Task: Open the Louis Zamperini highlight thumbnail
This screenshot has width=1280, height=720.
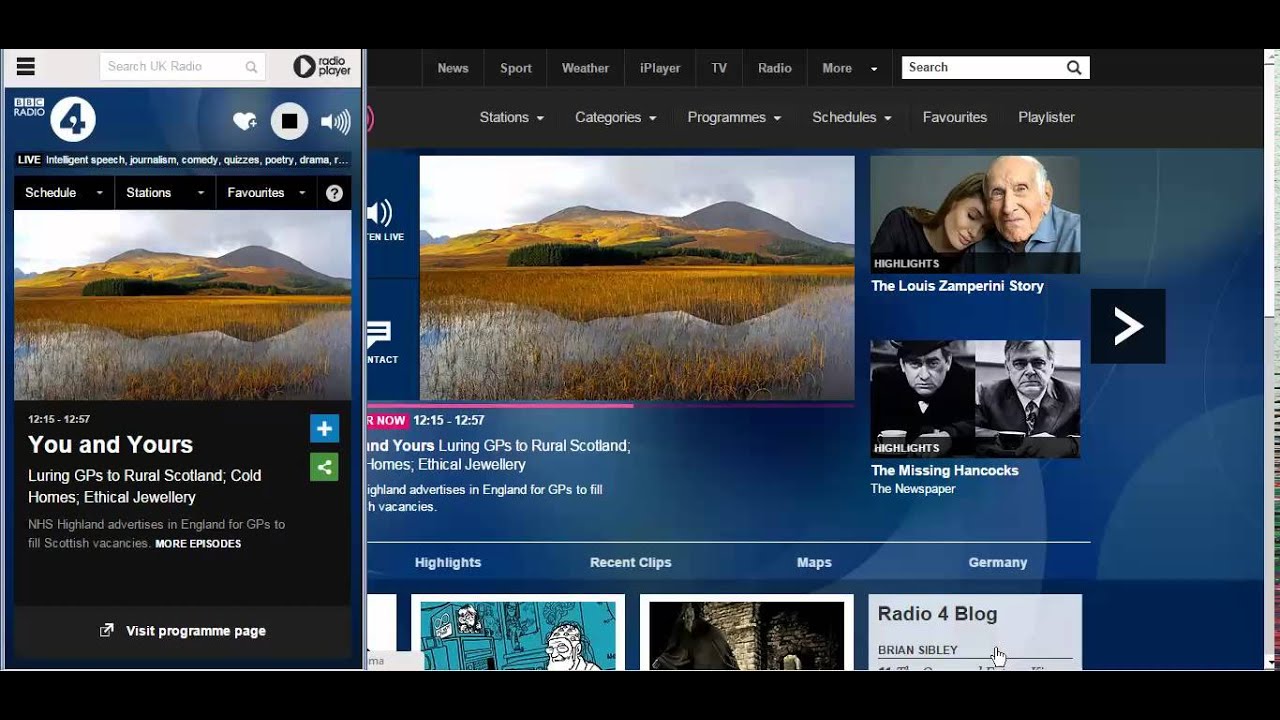Action: point(975,214)
